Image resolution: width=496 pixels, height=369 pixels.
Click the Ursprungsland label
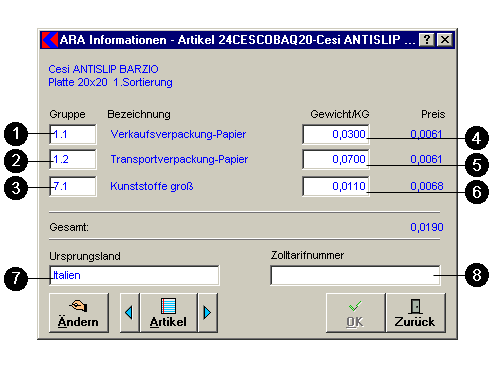pyautogui.click(x=85, y=256)
